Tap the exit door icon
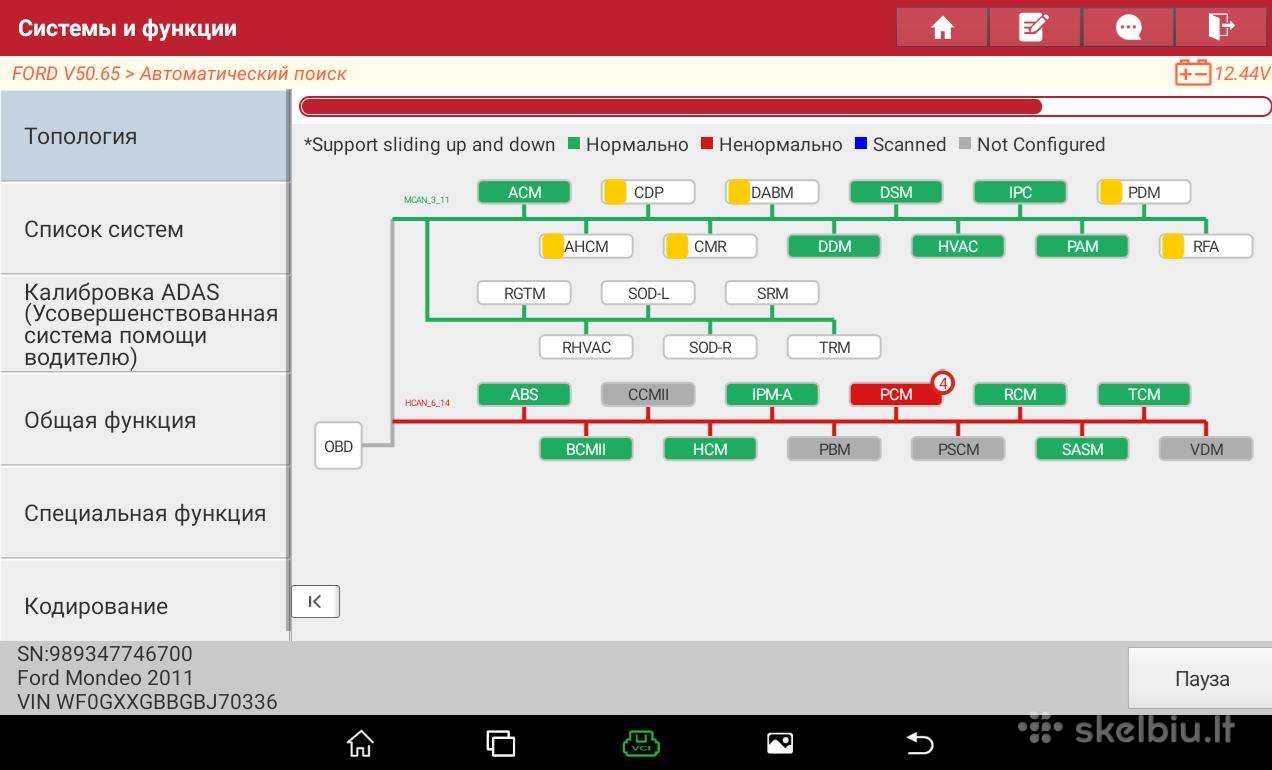Screen dimensions: 1272x770 pyautogui.click(x=1221, y=27)
